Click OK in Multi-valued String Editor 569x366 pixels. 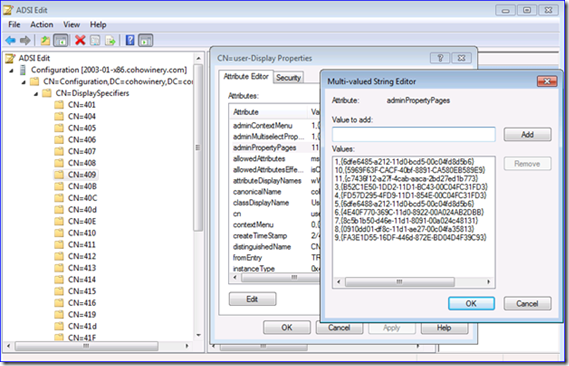(471, 304)
